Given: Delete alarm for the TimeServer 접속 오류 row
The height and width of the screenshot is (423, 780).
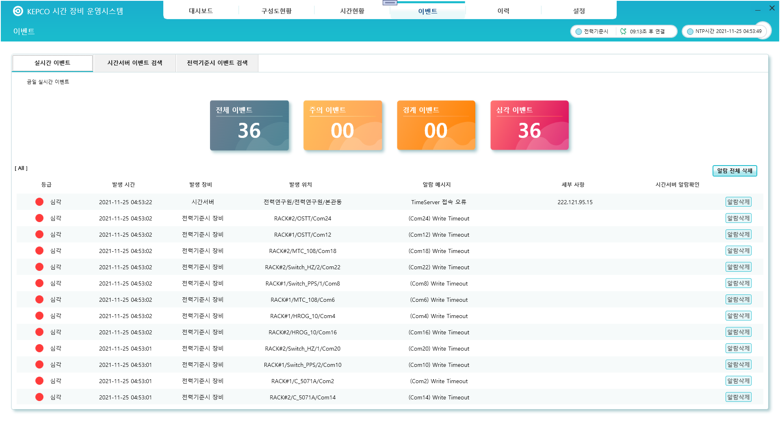Looking at the screenshot, I should pyautogui.click(x=738, y=202).
